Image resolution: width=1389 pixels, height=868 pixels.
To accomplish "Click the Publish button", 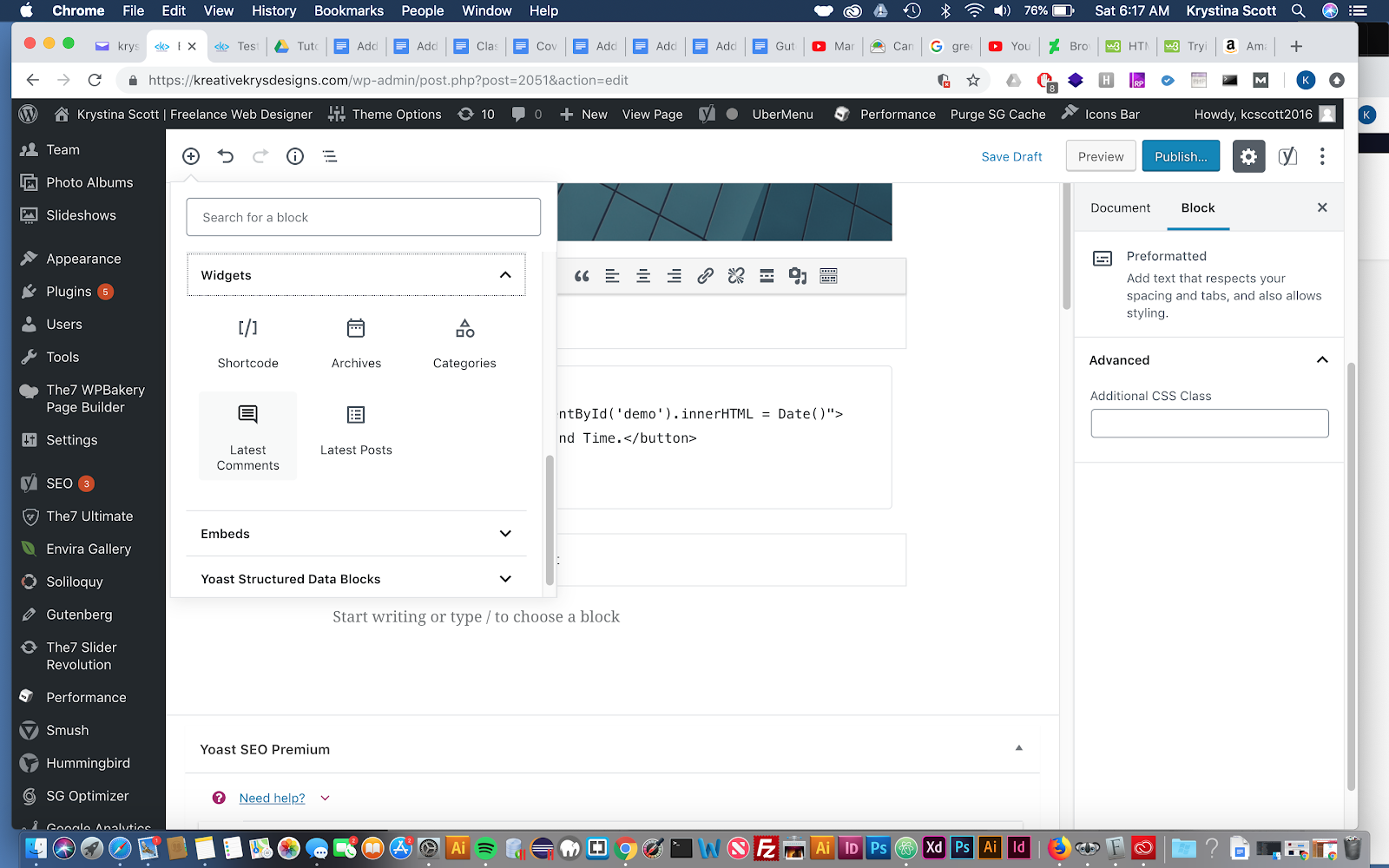I will (x=1181, y=156).
